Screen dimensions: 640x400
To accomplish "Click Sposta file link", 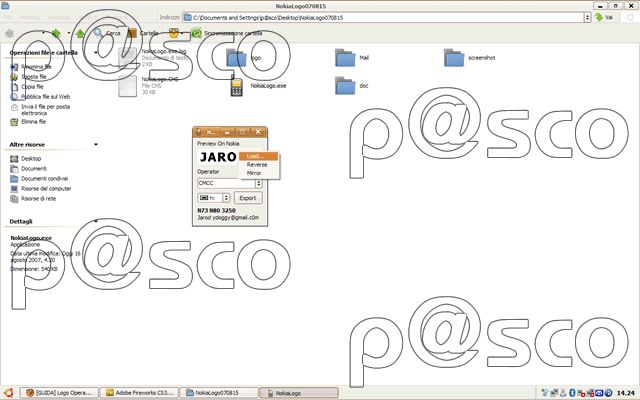I will pyautogui.click(x=34, y=77).
